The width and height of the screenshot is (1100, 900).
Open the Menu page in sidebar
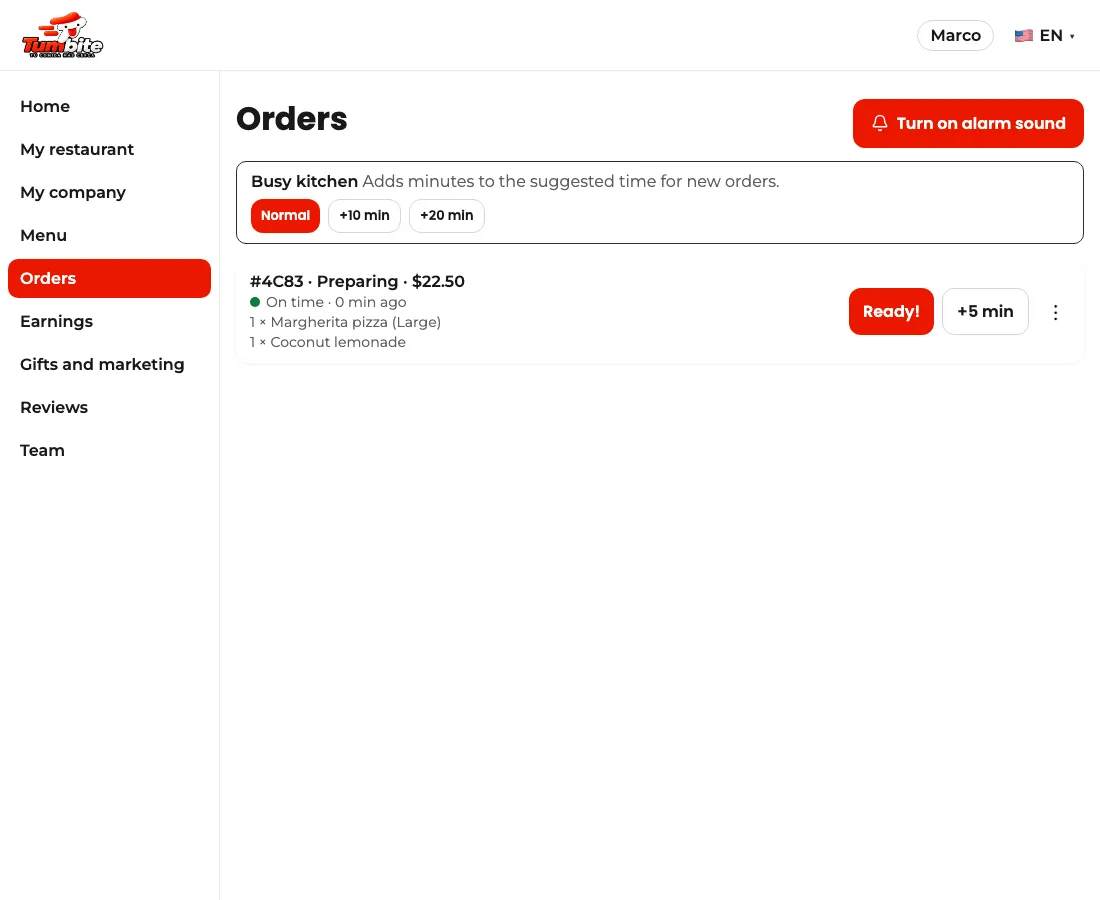109,236
